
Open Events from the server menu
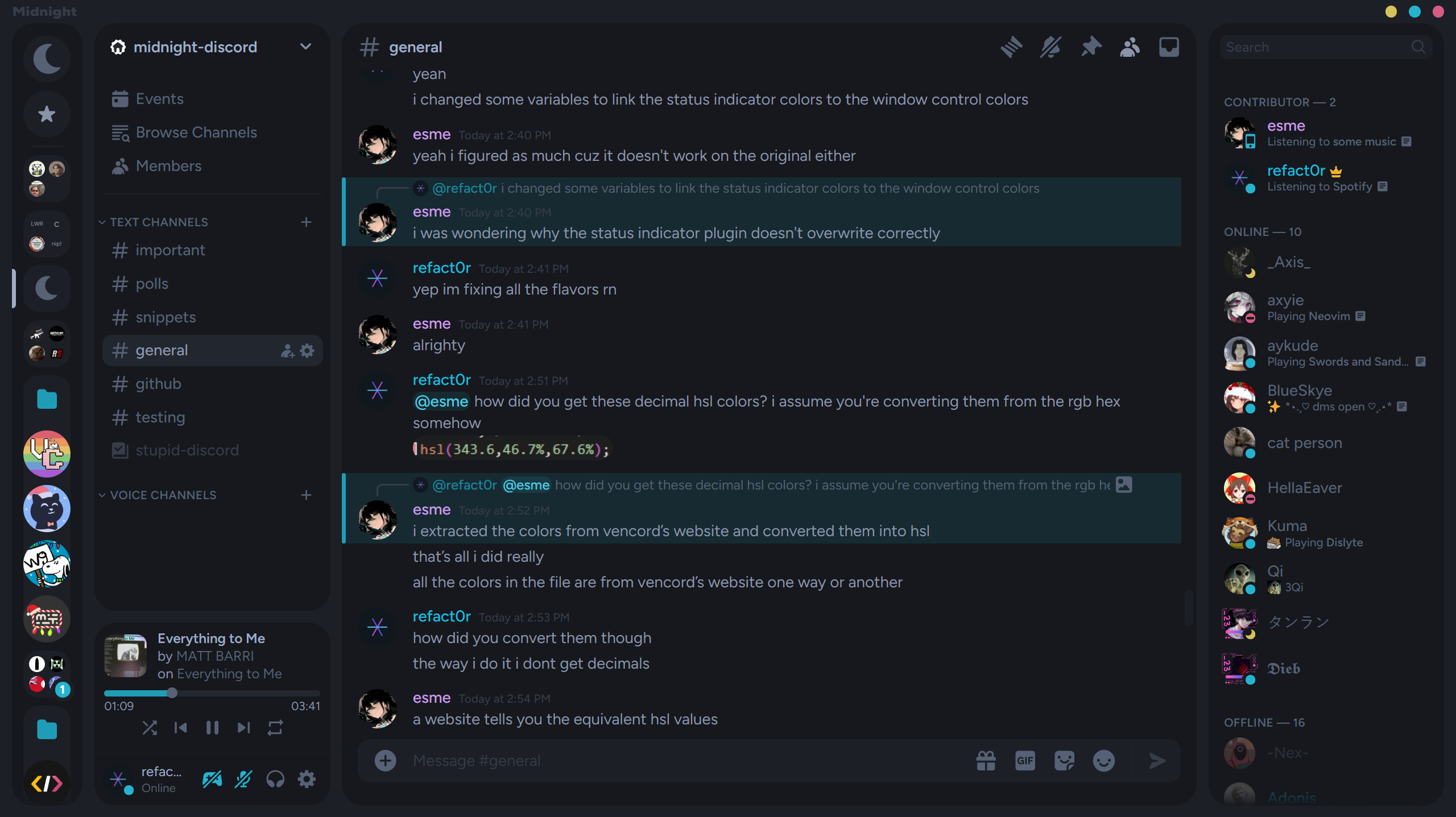click(x=160, y=98)
